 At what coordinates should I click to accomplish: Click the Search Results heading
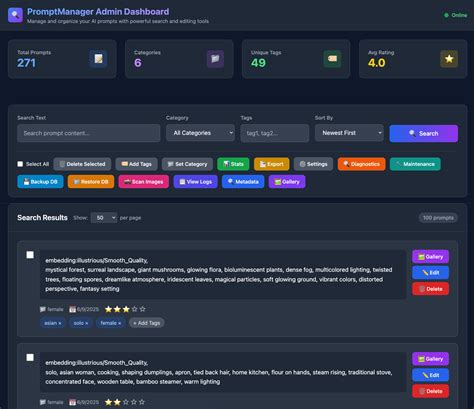coord(42,218)
